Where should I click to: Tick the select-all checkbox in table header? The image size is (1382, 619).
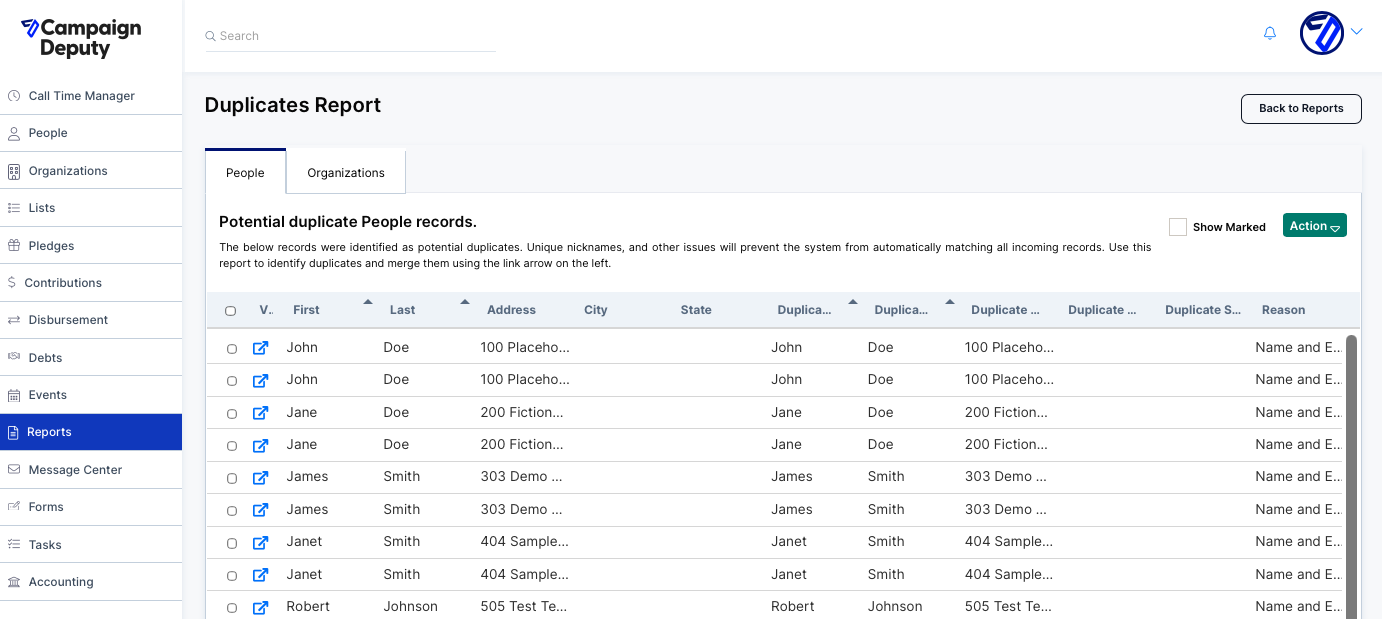pyautogui.click(x=231, y=311)
